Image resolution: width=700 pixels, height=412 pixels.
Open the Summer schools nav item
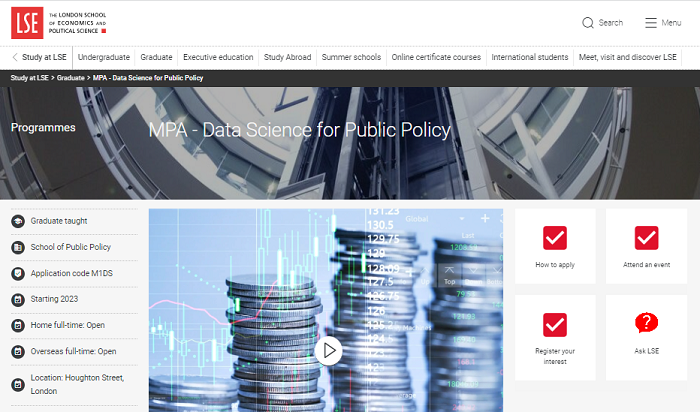(x=351, y=57)
